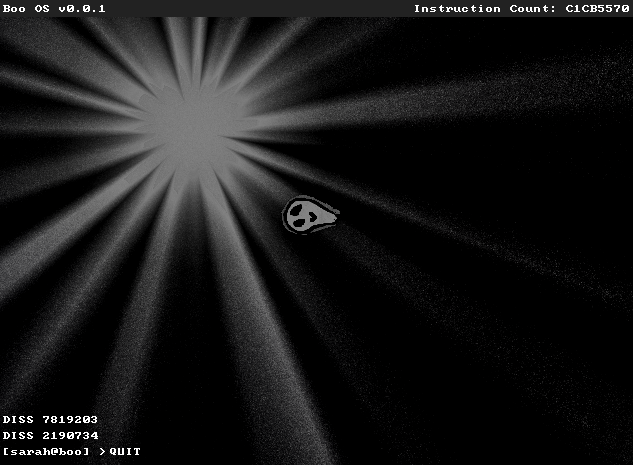Click the [sarah@boo] prompt text
This screenshot has width=633, height=465.
[46, 451]
